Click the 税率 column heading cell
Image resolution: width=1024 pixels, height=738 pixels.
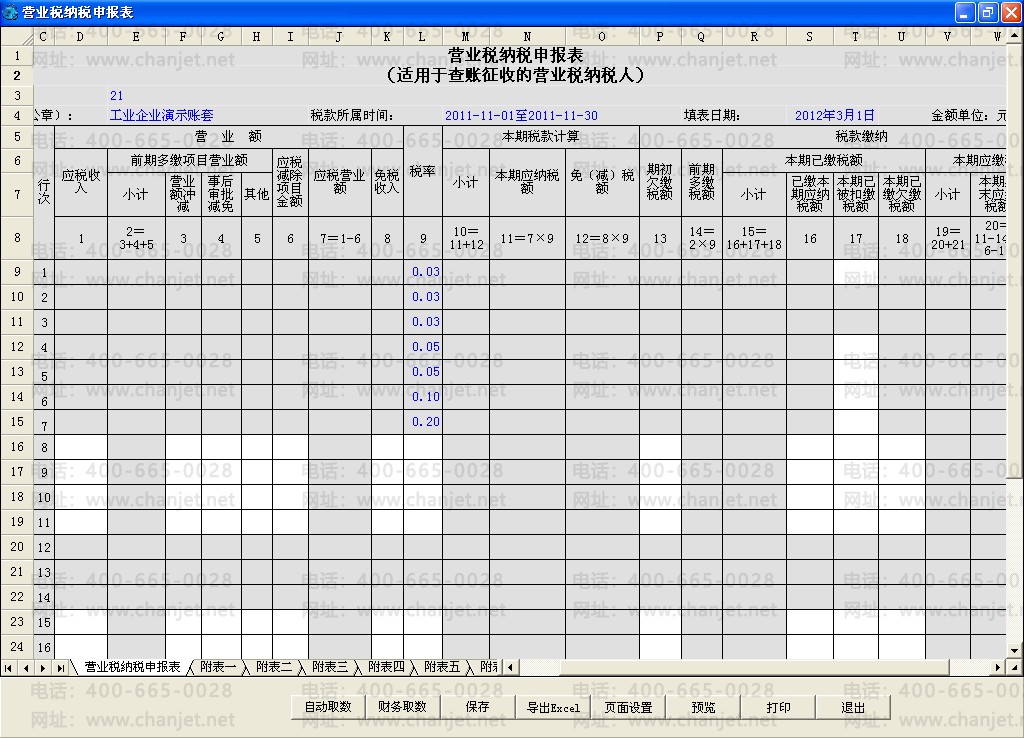(x=423, y=171)
